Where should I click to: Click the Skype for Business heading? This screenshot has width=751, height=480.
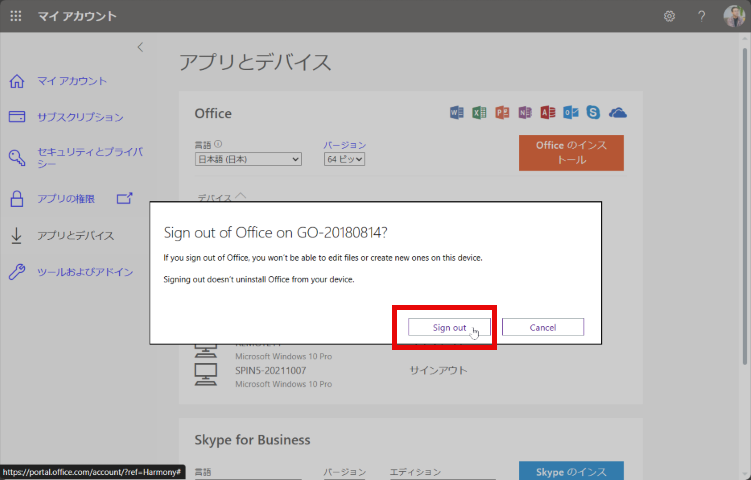click(252, 440)
